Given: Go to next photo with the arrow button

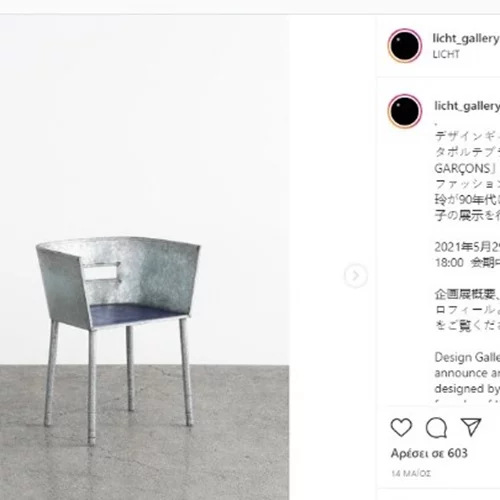Looking at the screenshot, I should (356, 276).
